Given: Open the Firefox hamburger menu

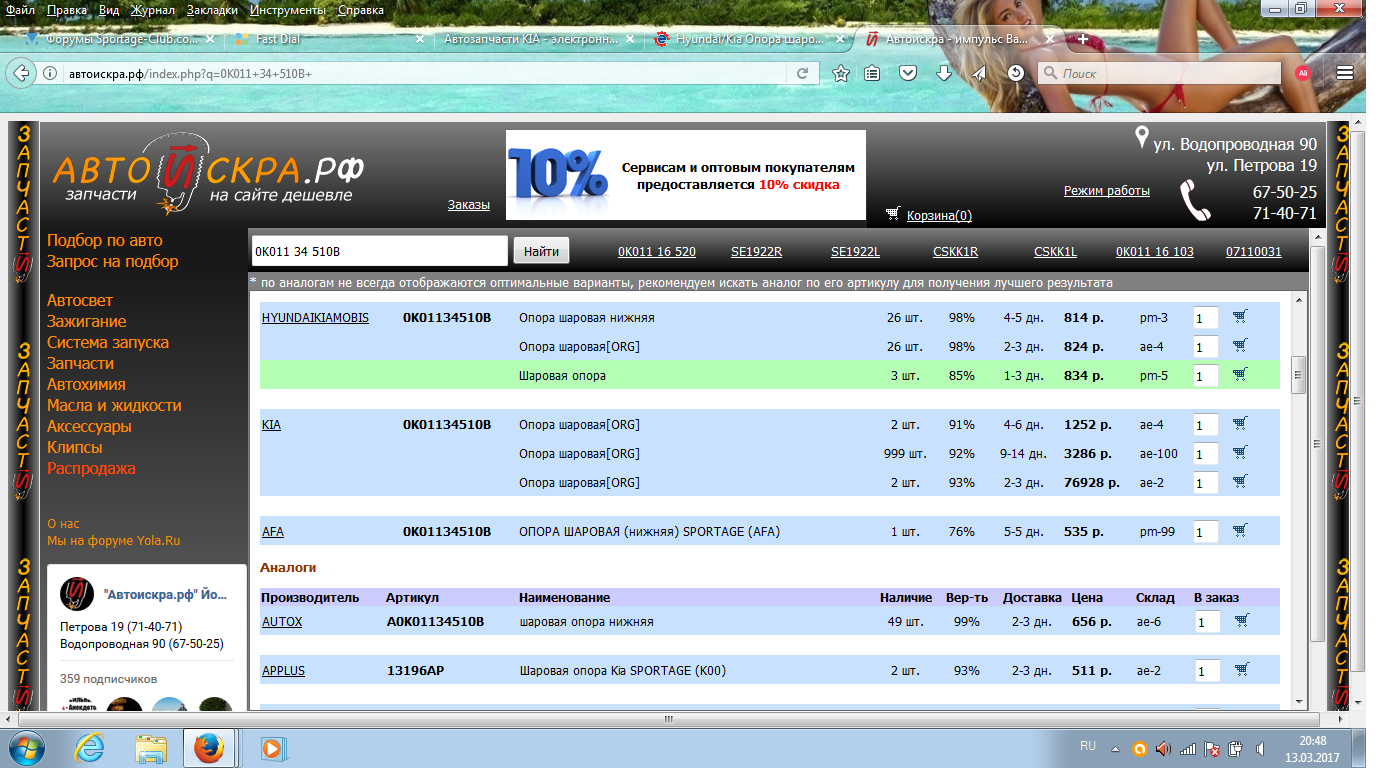Looking at the screenshot, I should pyautogui.click(x=1345, y=73).
